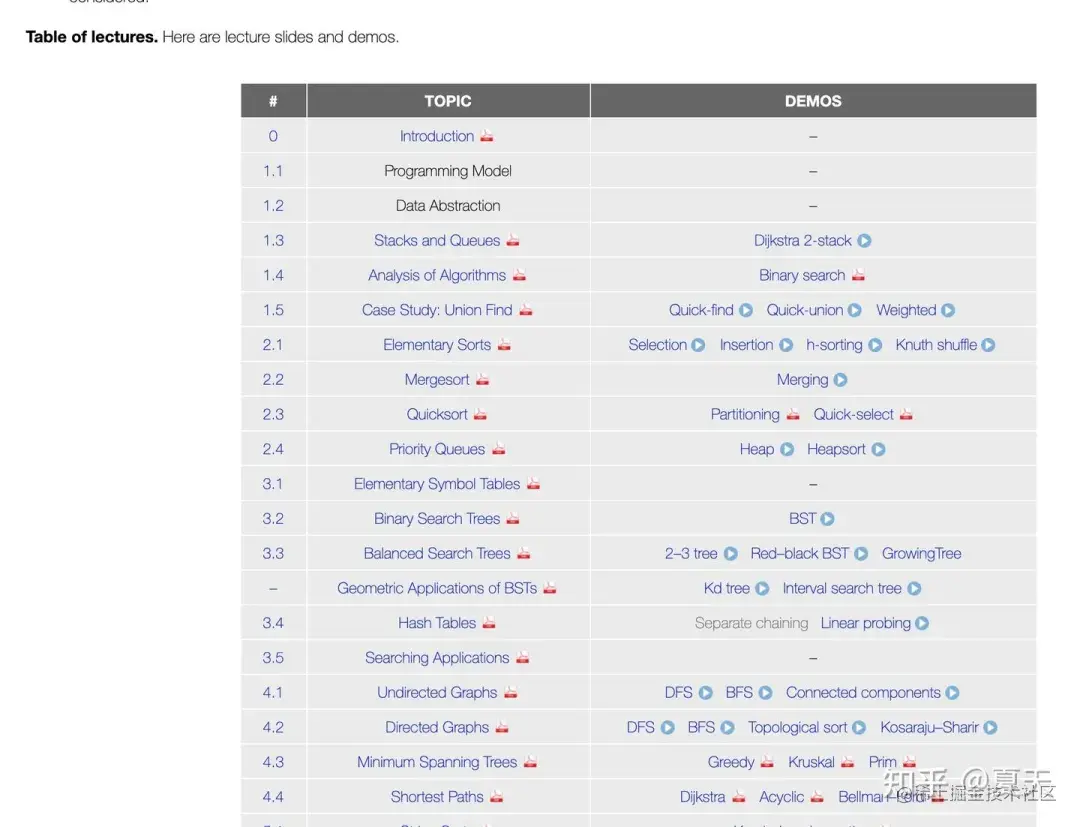Click the play icon next to Quick-find

[x=746, y=310]
